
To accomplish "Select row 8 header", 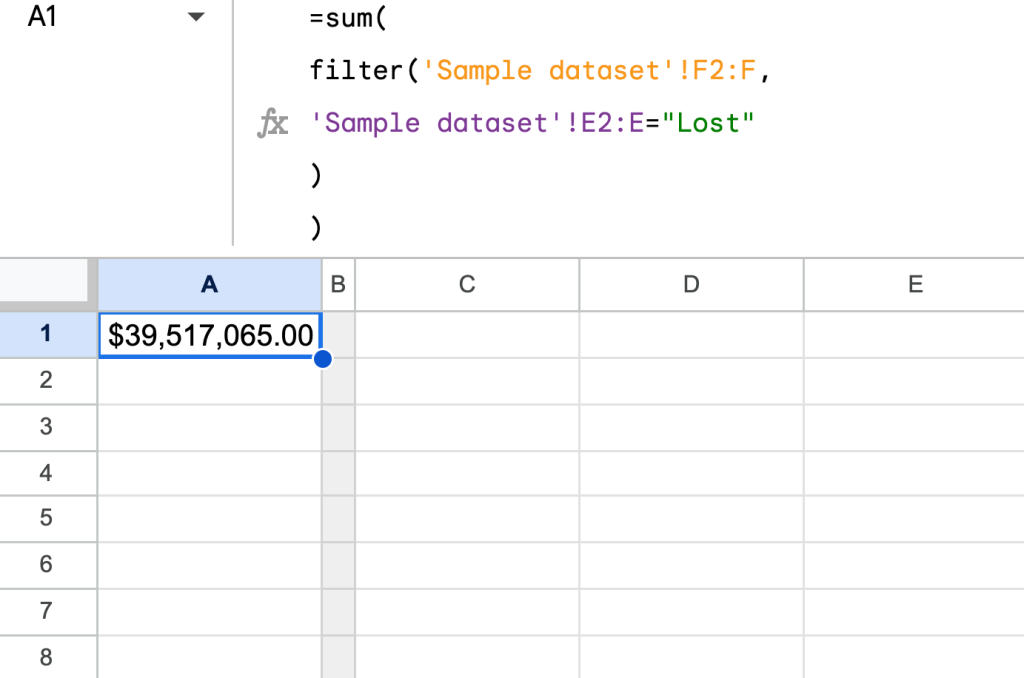I will click(x=48, y=657).
